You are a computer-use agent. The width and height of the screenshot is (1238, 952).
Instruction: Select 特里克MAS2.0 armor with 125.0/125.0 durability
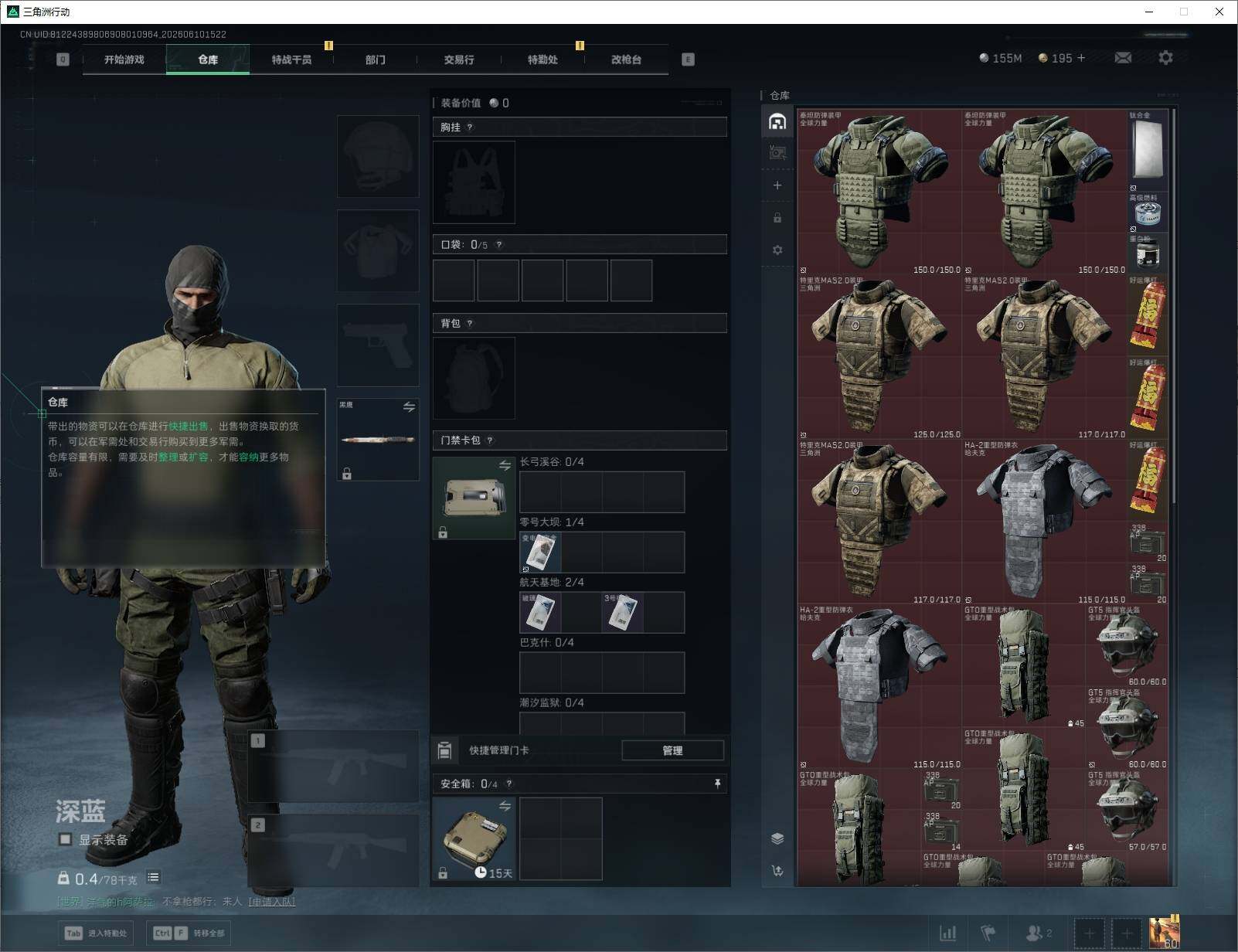click(879, 358)
